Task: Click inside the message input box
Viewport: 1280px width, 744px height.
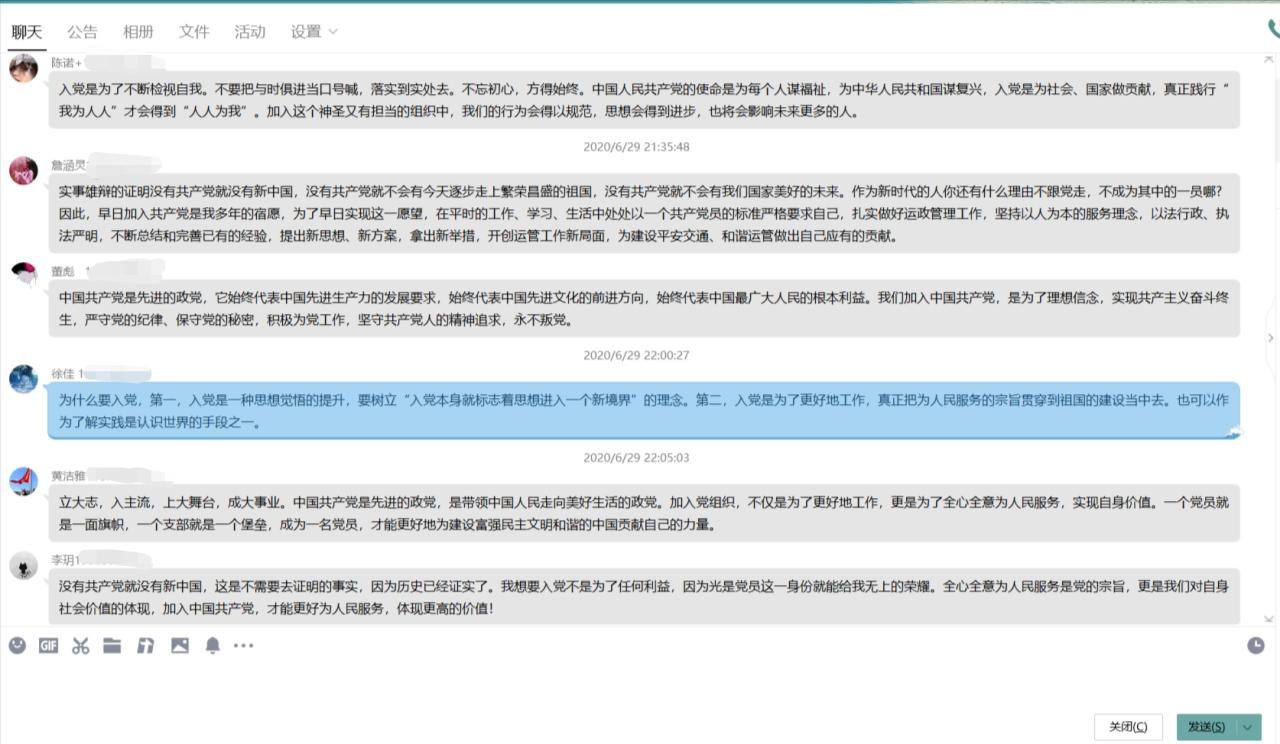Action: [x=640, y=685]
